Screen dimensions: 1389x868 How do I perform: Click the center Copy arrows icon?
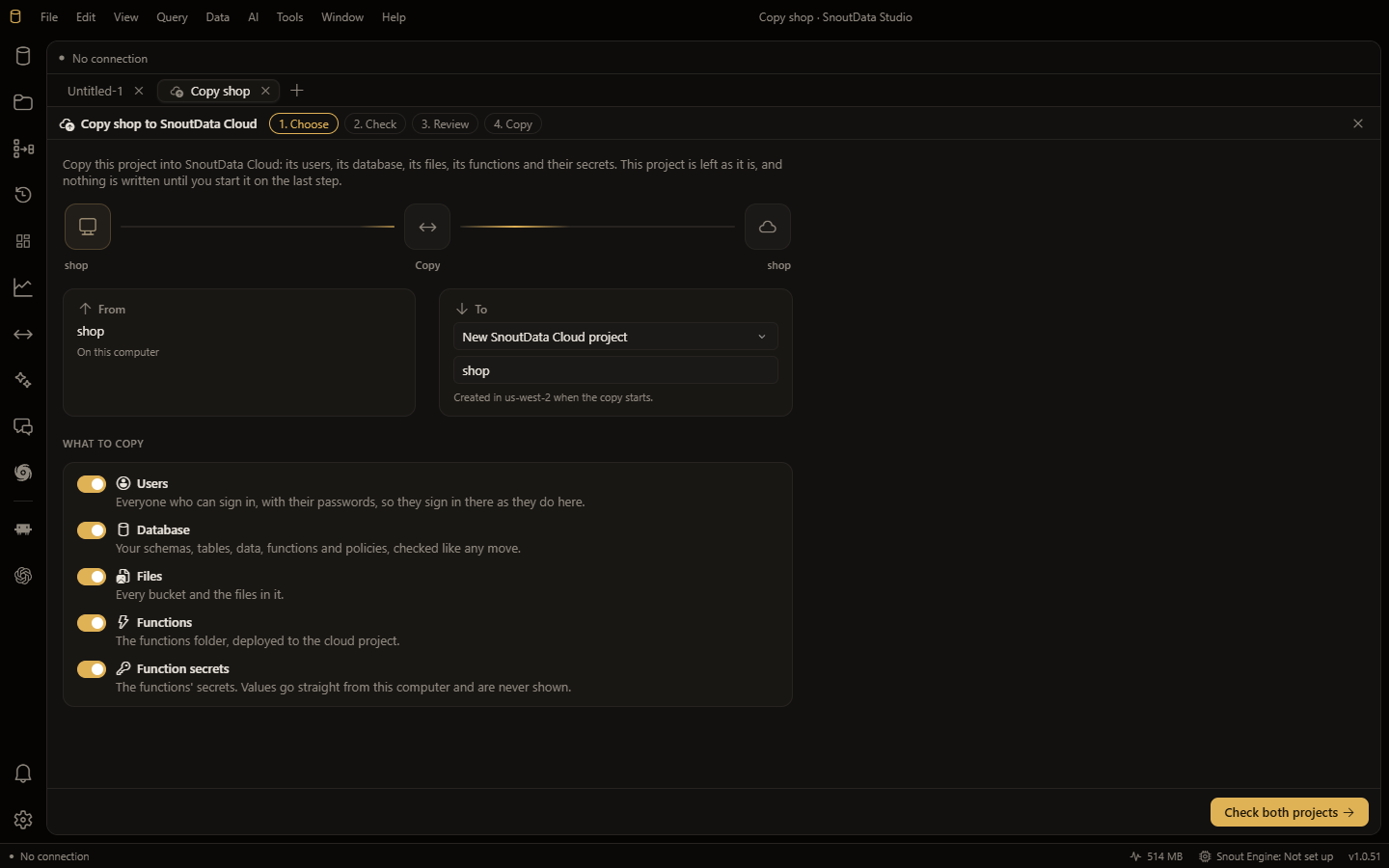click(427, 227)
